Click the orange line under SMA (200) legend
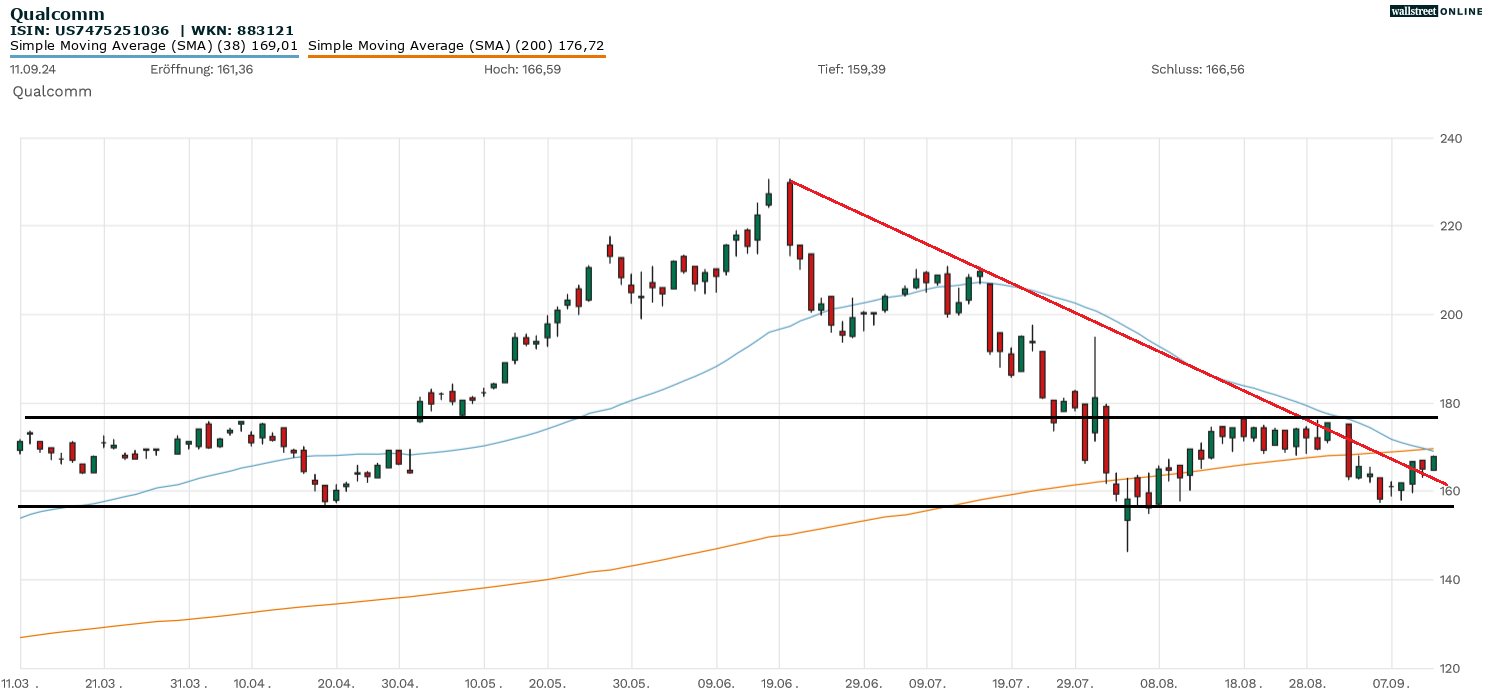Screen dimensions: 1490x689 456,56
